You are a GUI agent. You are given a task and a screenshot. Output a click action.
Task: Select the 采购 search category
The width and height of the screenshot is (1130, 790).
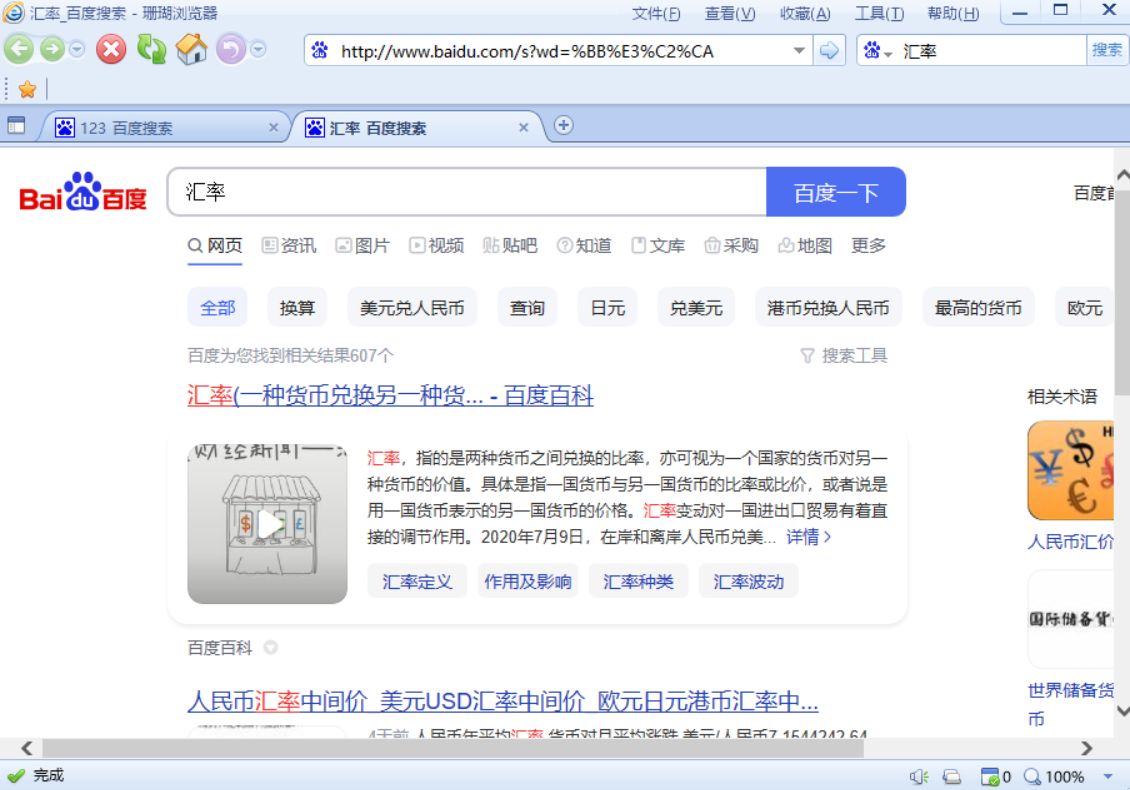(731, 246)
